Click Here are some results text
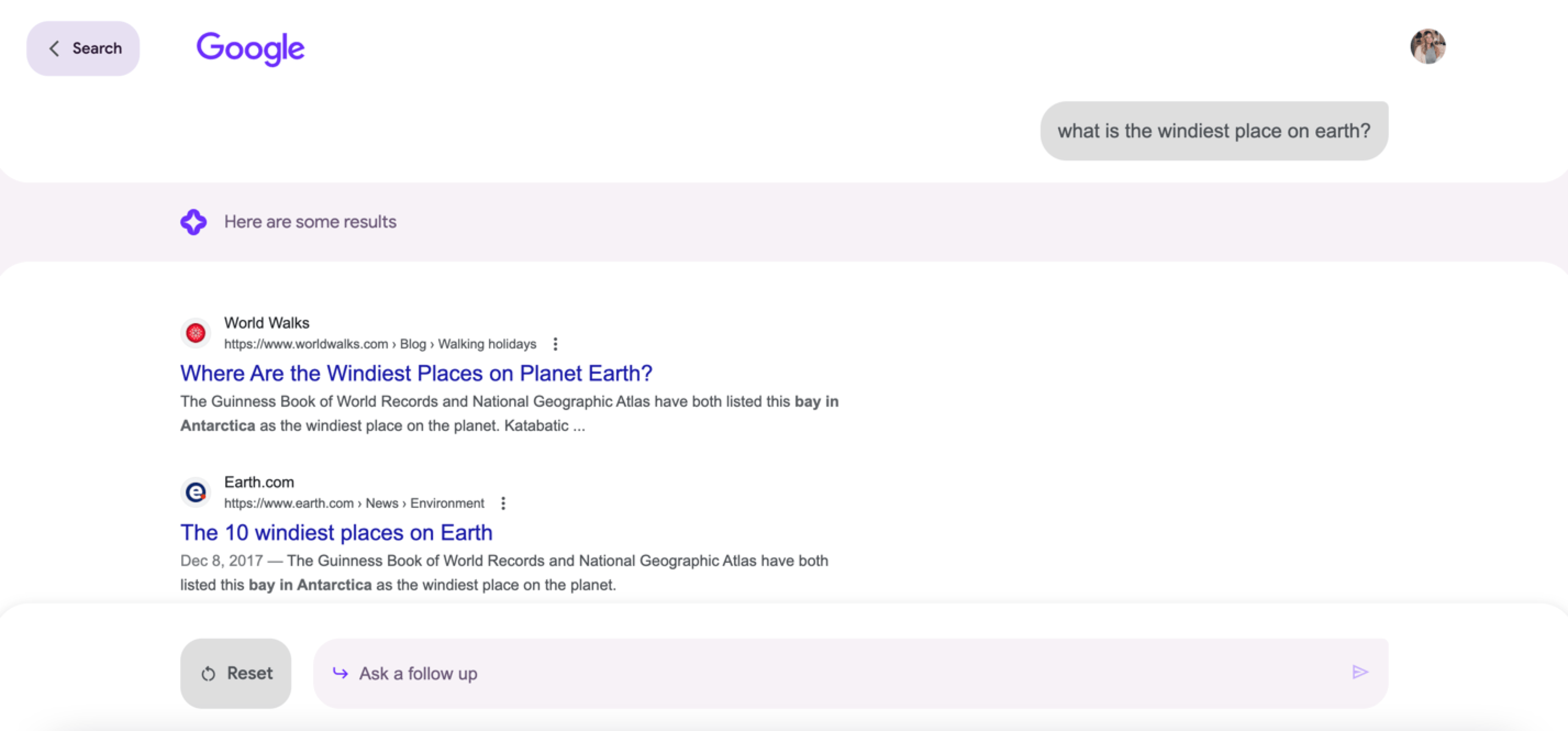This screenshot has width=1568, height=731. (310, 221)
